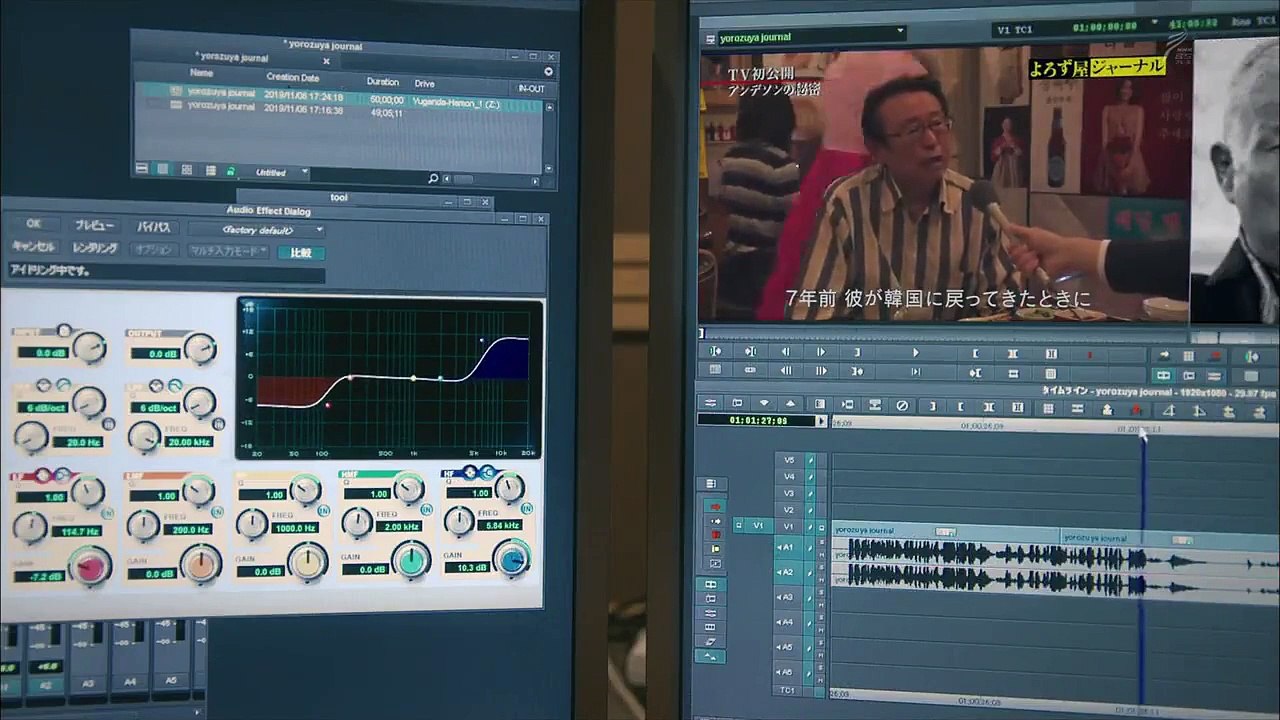Click the 比較 button
This screenshot has width=1280, height=720.
(x=301, y=253)
